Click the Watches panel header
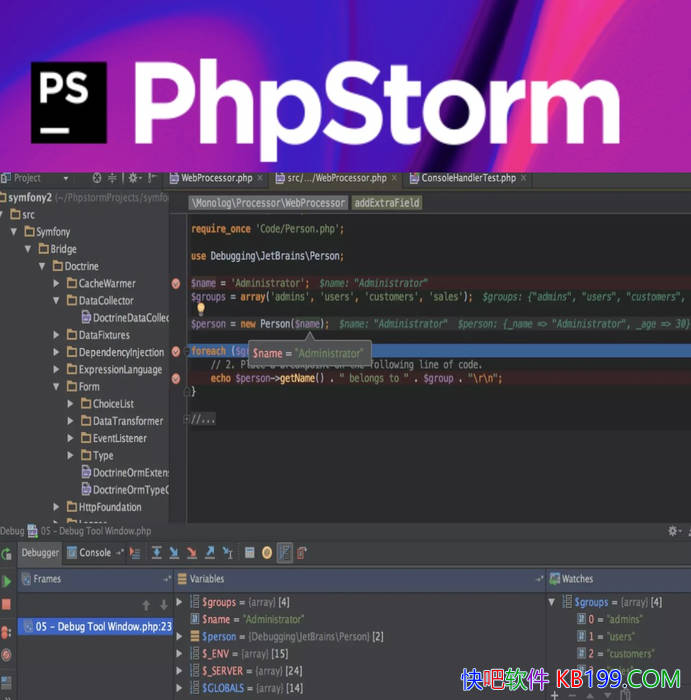This screenshot has height=700, width=691. (619, 579)
